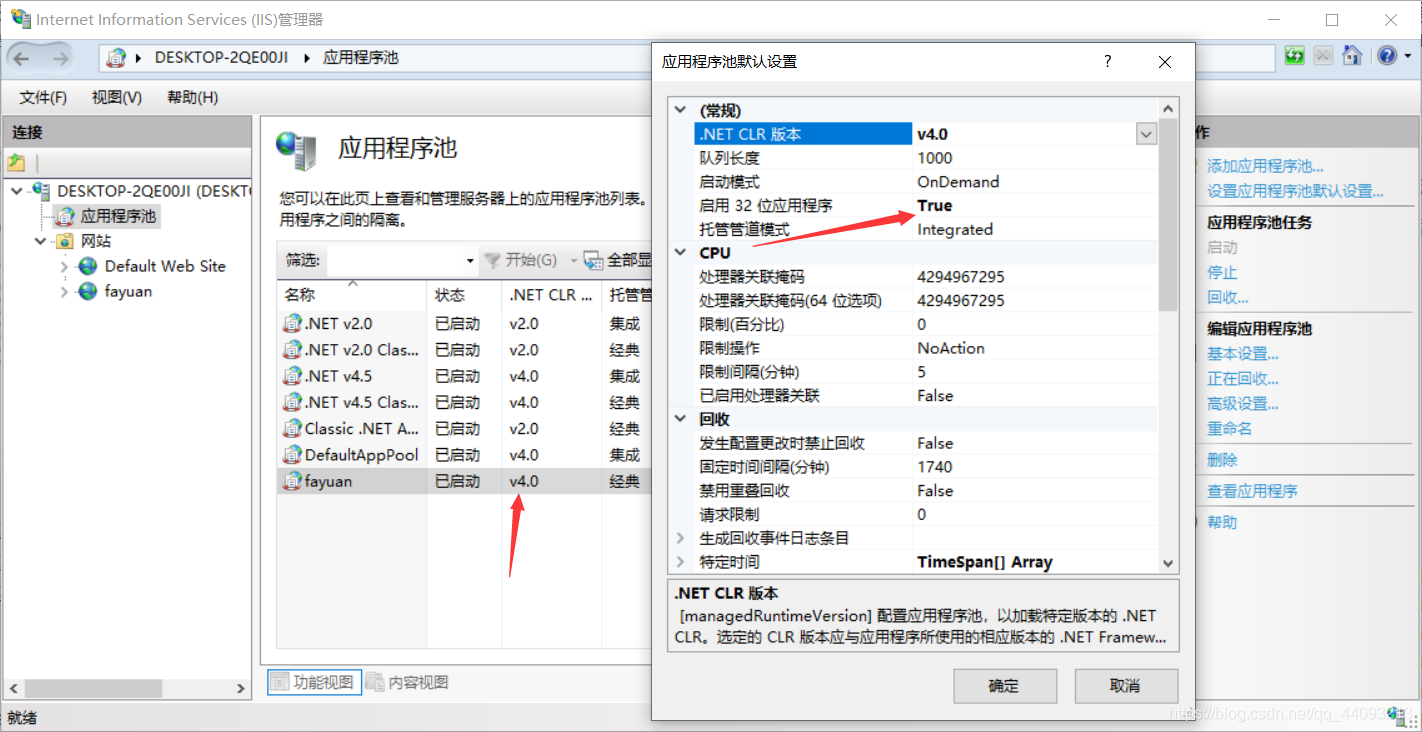Collapse the DESKTOP-2QE00JI server node
Viewport: 1422px width, 732px height.
(x=16, y=190)
